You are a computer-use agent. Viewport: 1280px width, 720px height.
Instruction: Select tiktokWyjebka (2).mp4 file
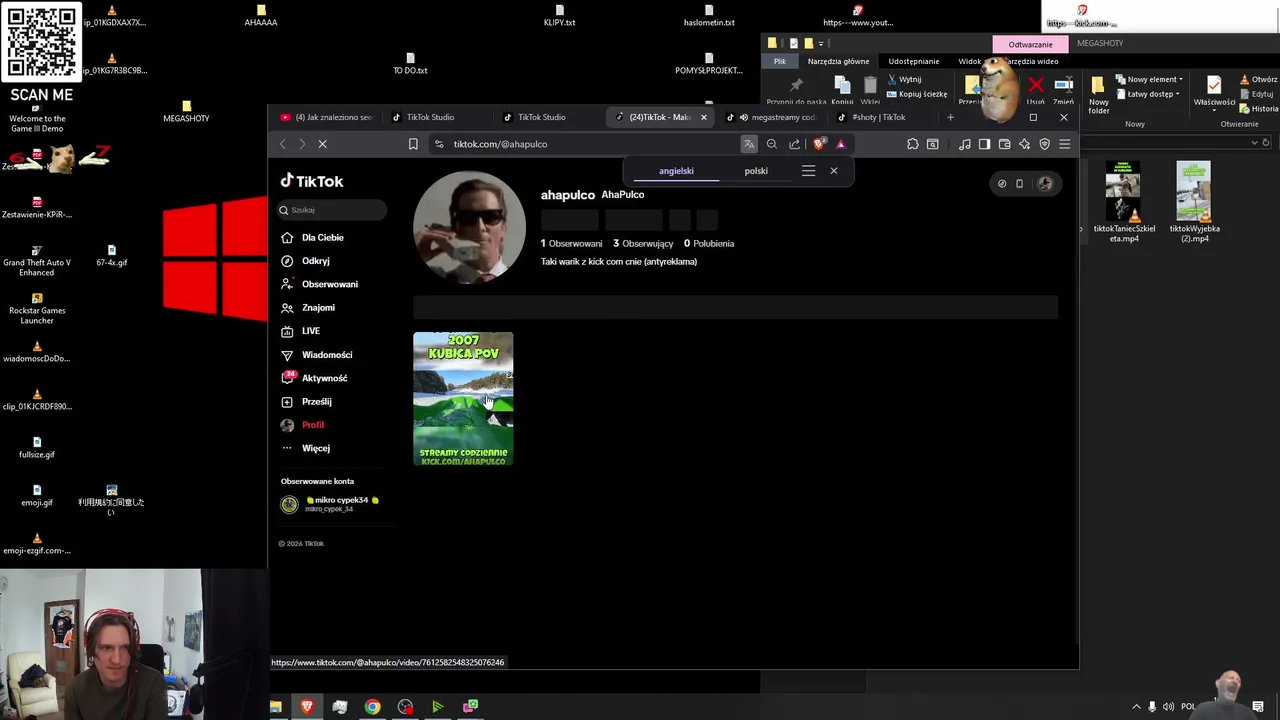pos(1194,202)
